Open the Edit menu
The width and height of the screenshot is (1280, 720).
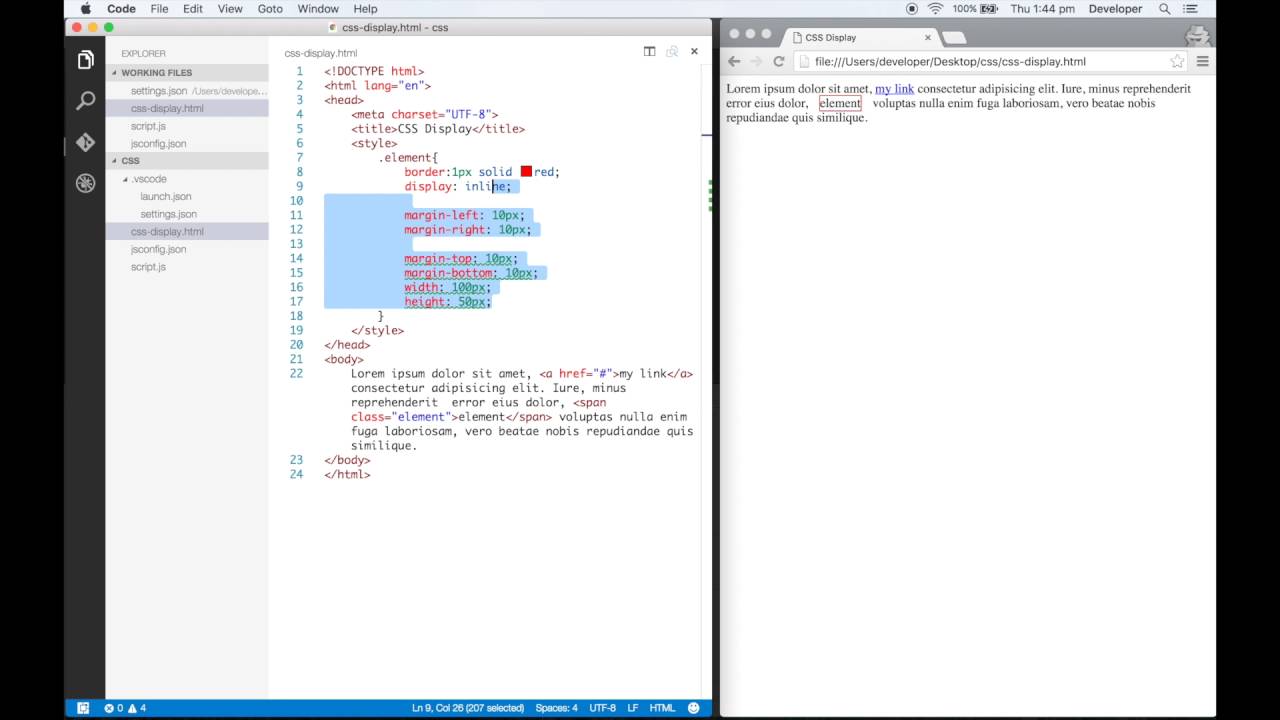(193, 9)
